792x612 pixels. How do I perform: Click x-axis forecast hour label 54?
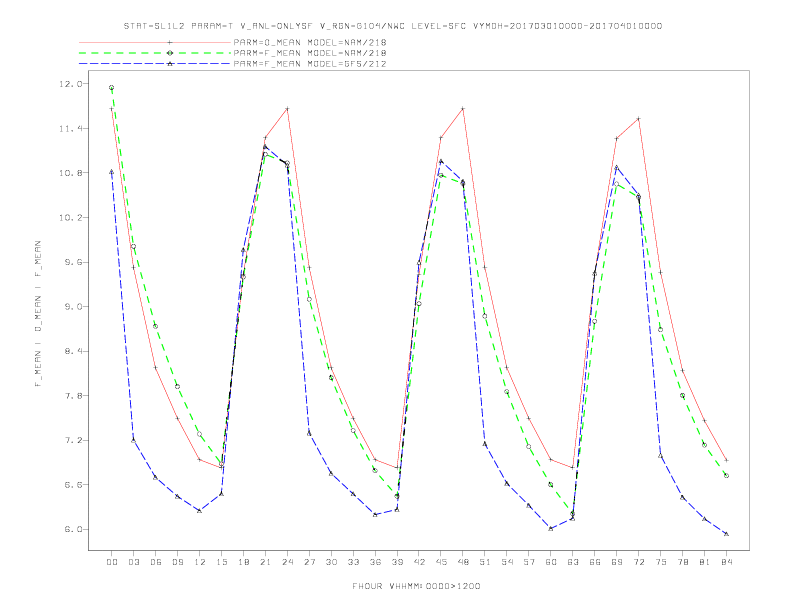pos(507,562)
